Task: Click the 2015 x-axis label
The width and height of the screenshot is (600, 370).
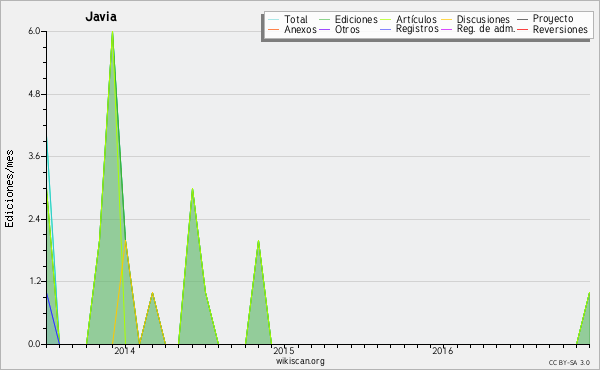Action: [x=284, y=351]
